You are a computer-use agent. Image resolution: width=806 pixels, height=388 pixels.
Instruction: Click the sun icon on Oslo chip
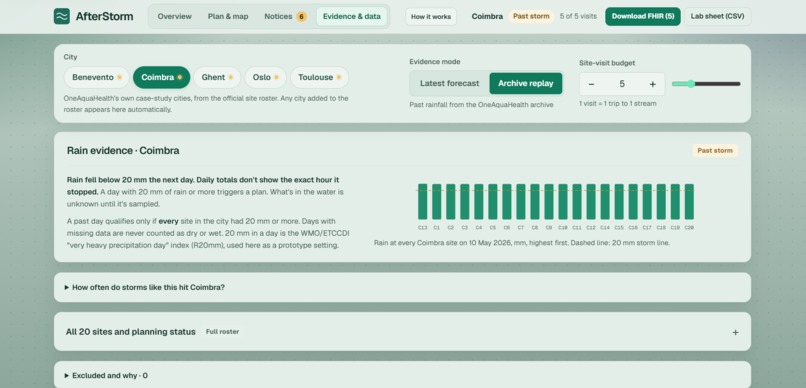coord(276,78)
